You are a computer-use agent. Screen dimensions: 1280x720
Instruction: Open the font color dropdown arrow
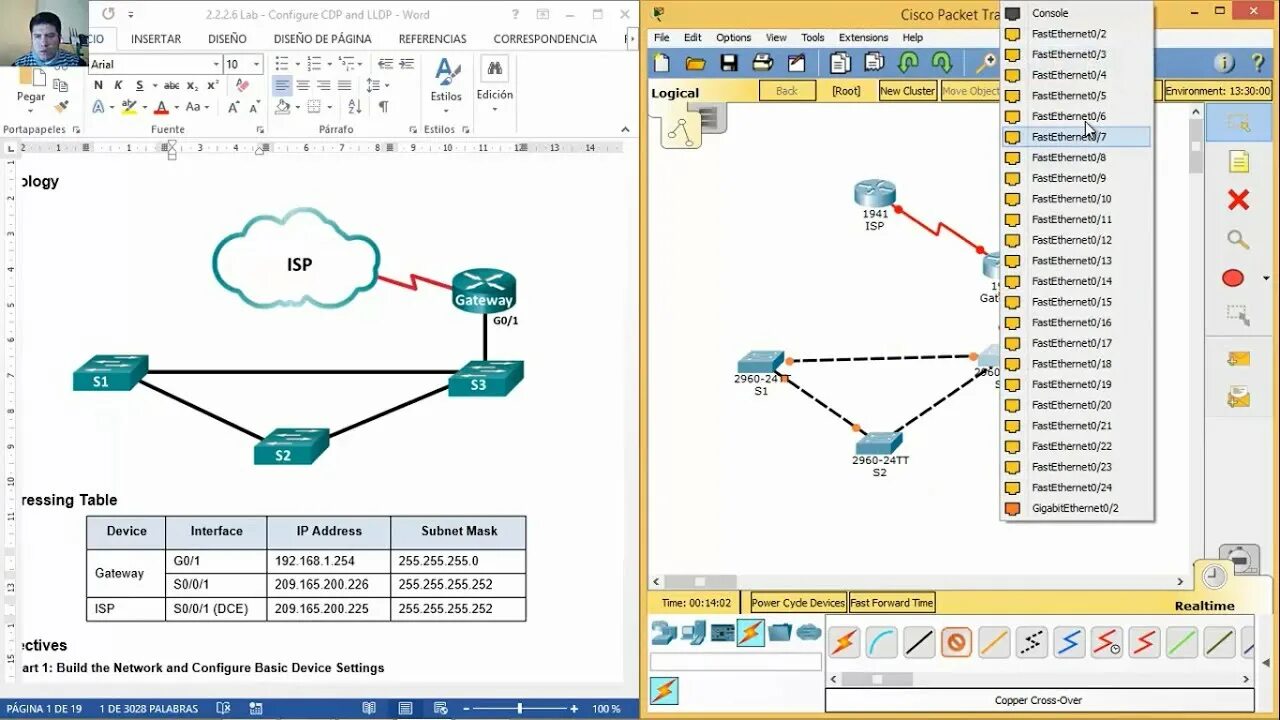(x=176, y=107)
